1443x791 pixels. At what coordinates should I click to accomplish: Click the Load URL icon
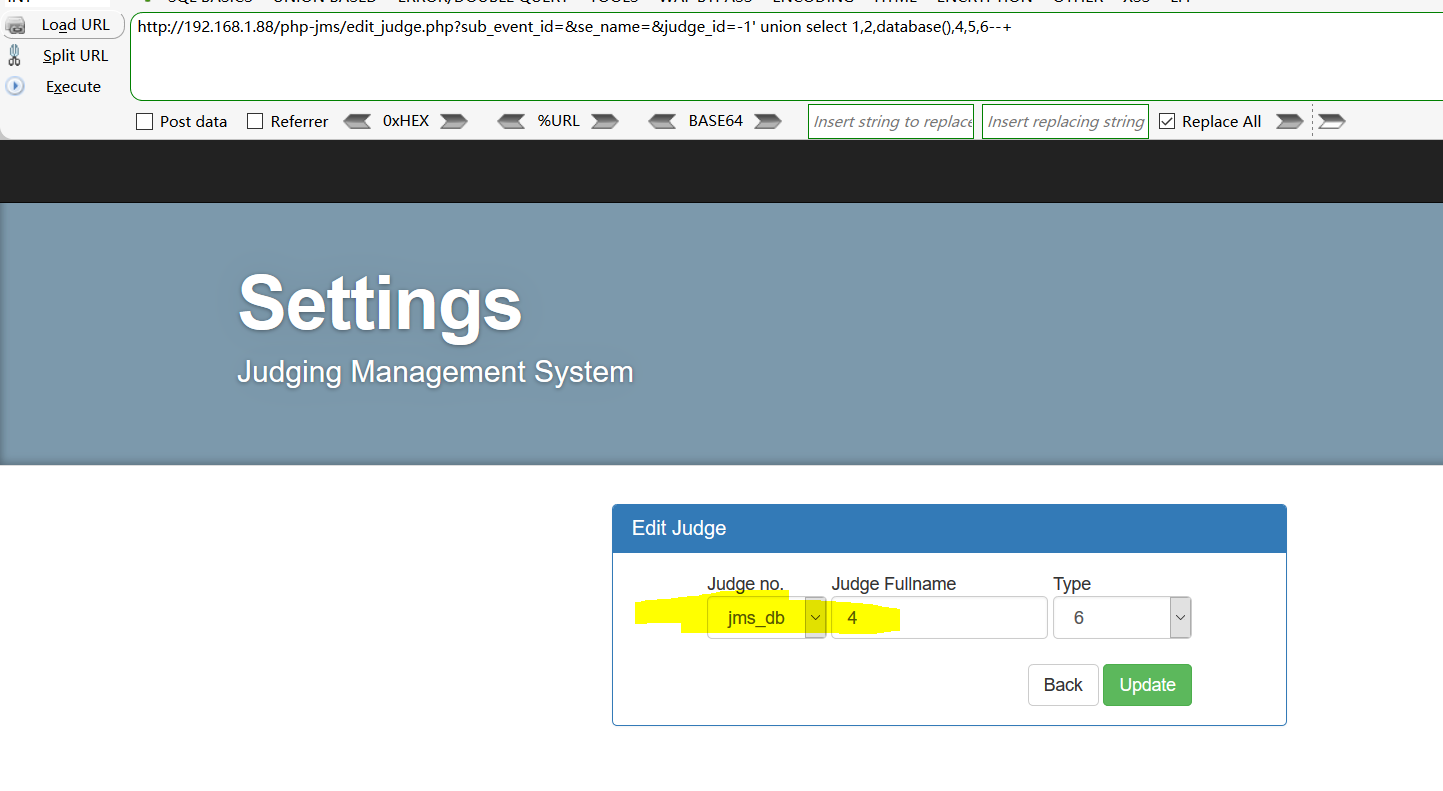coord(15,26)
